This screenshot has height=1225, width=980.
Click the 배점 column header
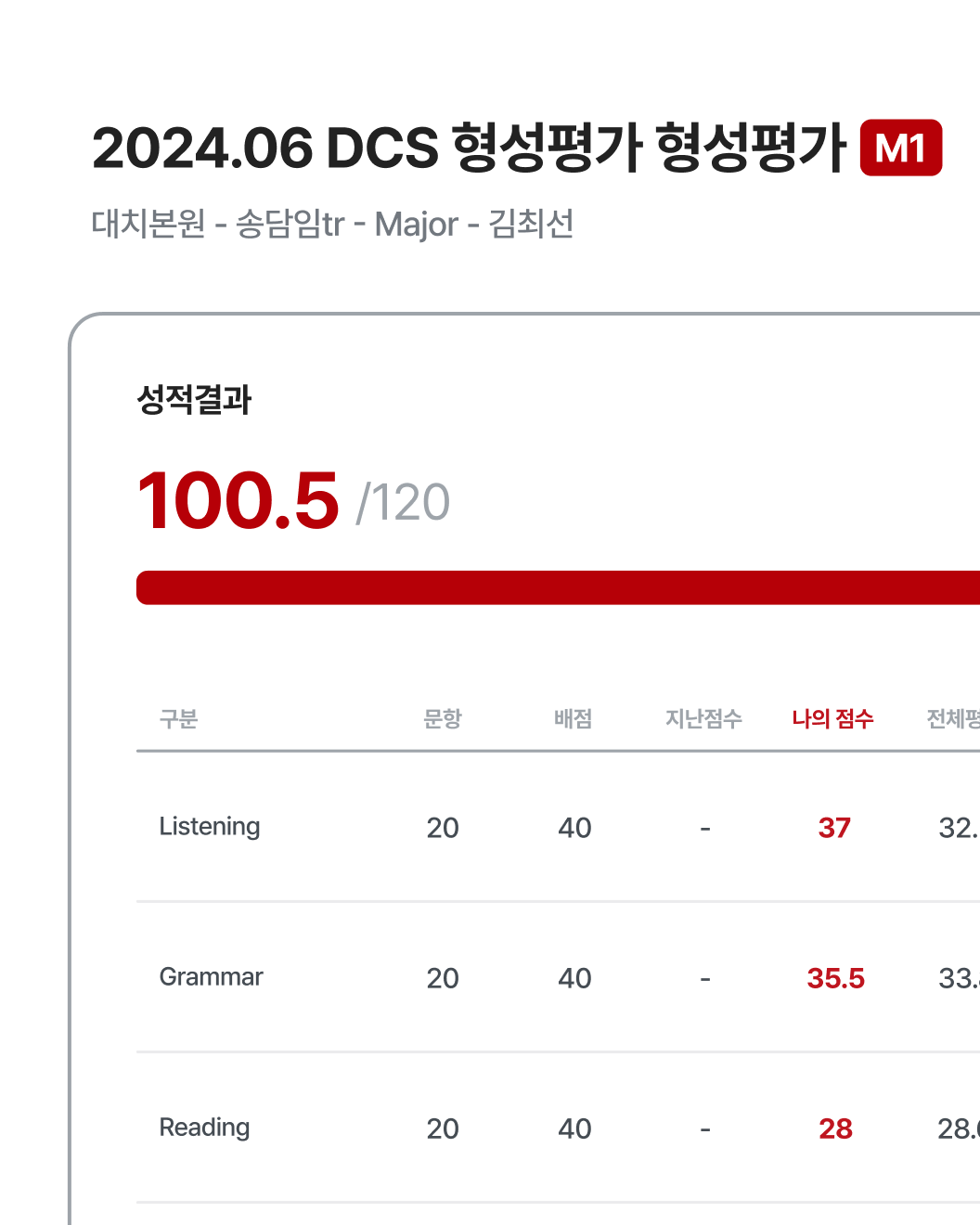[574, 719]
